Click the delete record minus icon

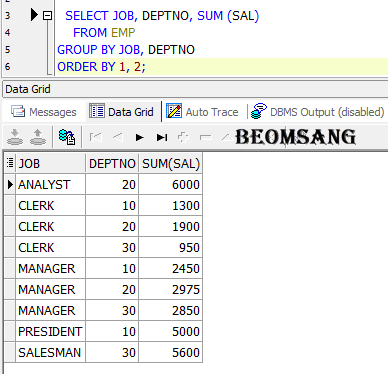tap(205, 137)
